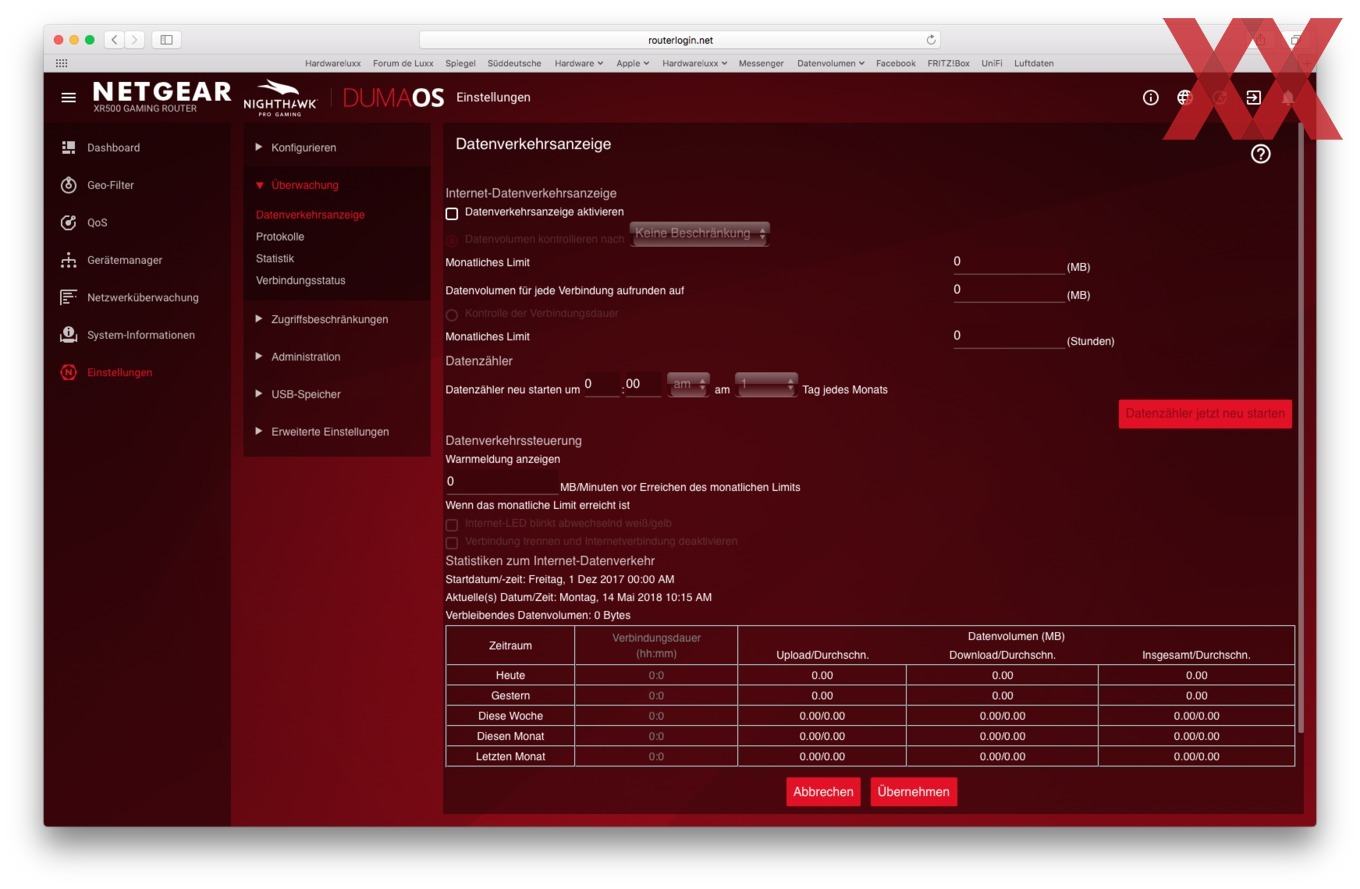Screen dimensions: 1360x889
Task: Click the Diese Woche table row label
Action: pos(510,716)
